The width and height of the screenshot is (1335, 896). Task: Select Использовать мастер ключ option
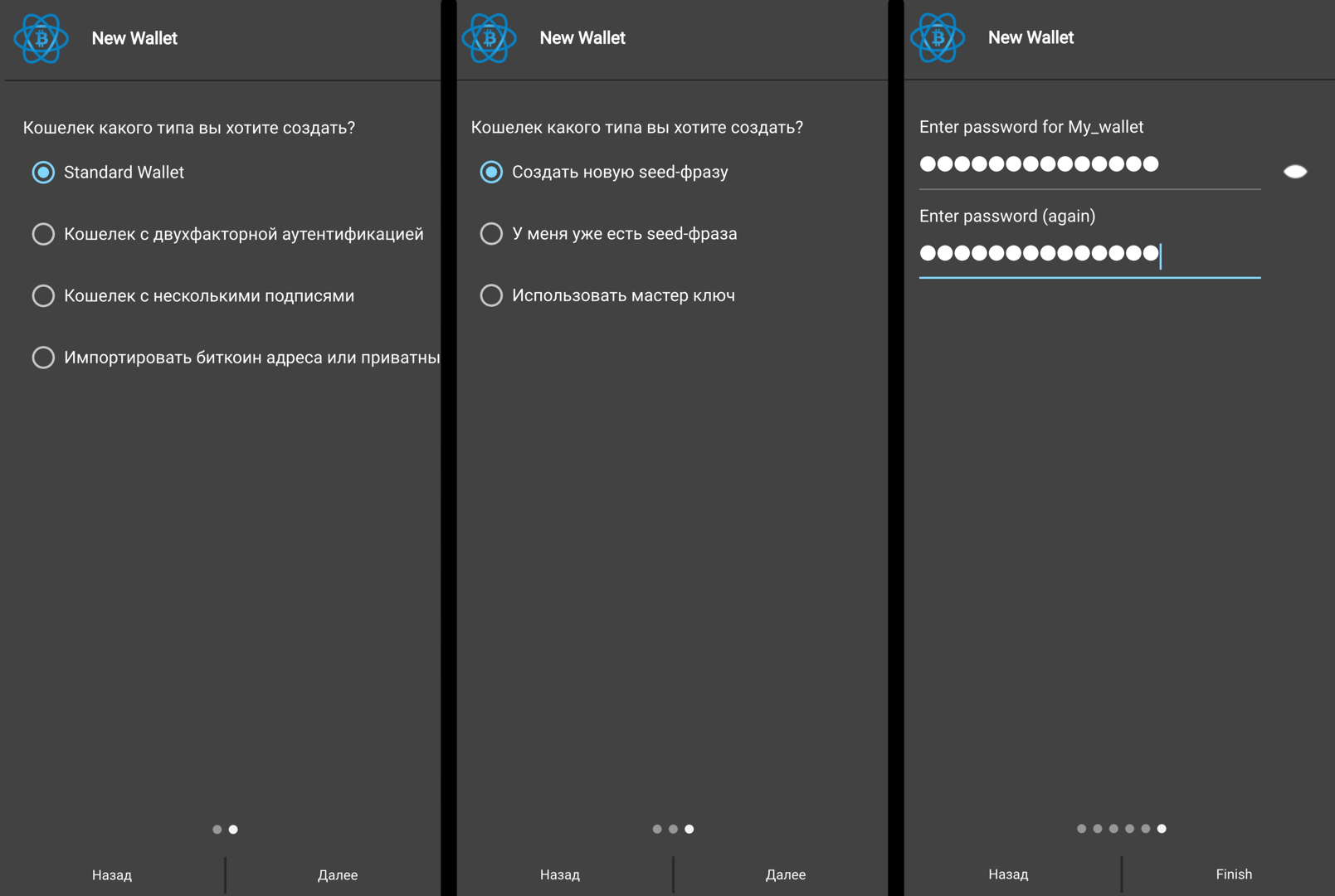(x=491, y=295)
